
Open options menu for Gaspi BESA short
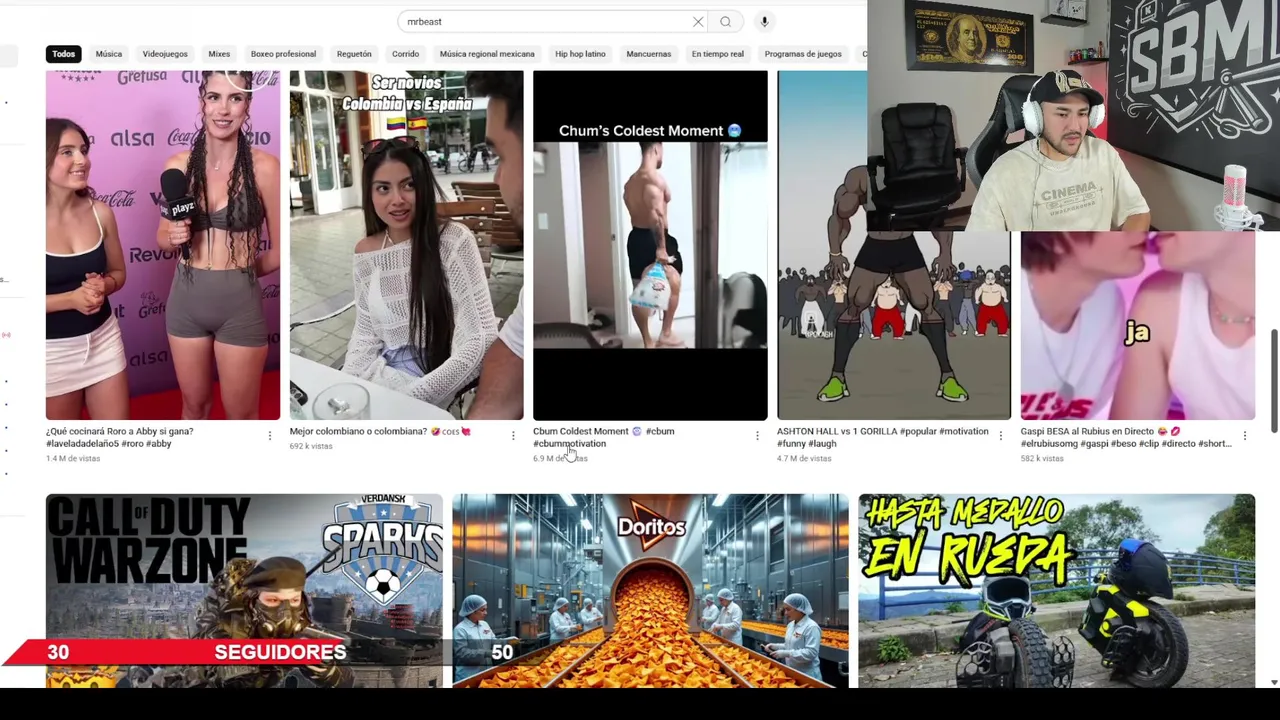[1244, 436]
